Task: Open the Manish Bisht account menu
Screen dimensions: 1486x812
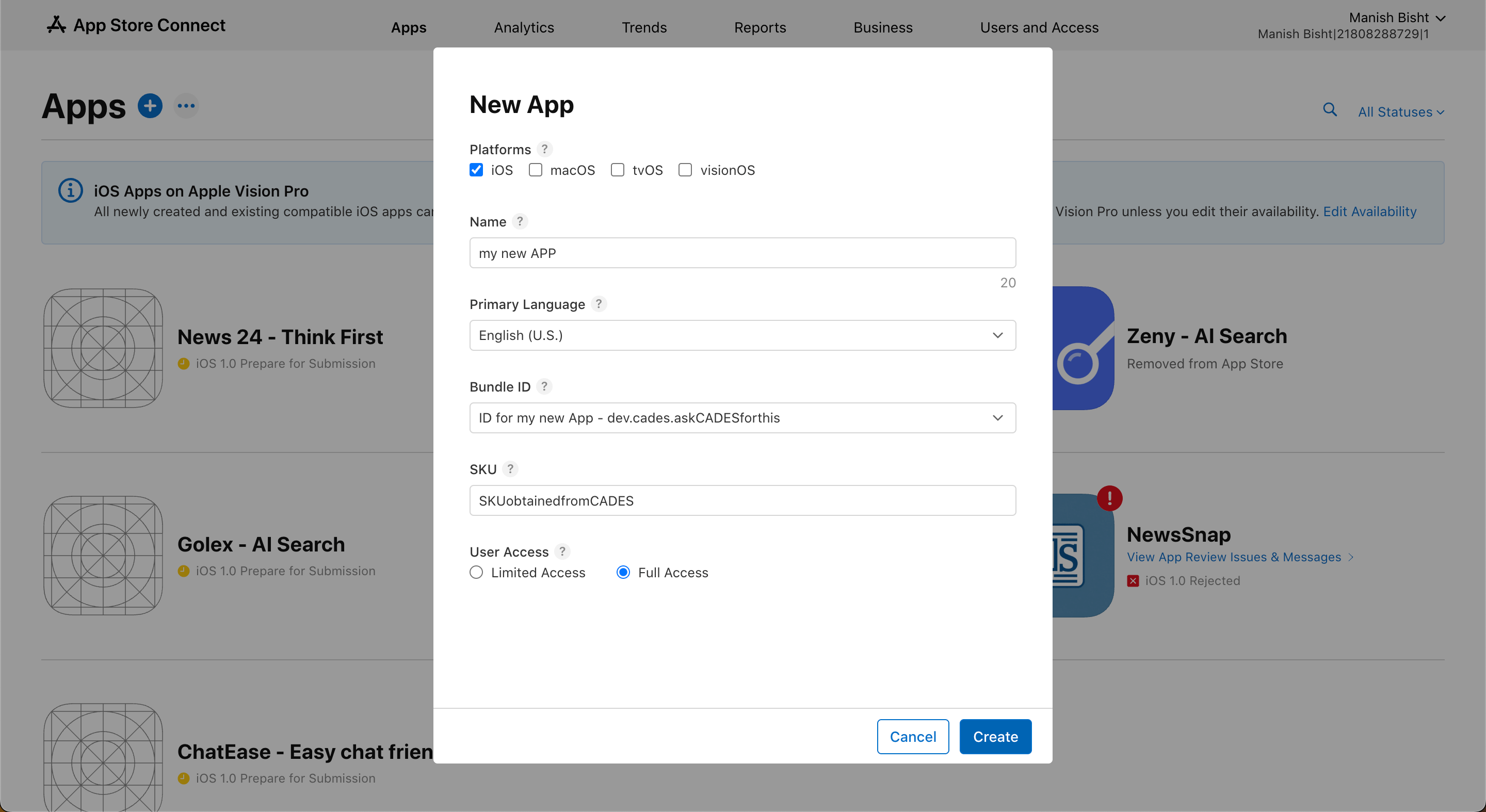Action: (1397, 18)
